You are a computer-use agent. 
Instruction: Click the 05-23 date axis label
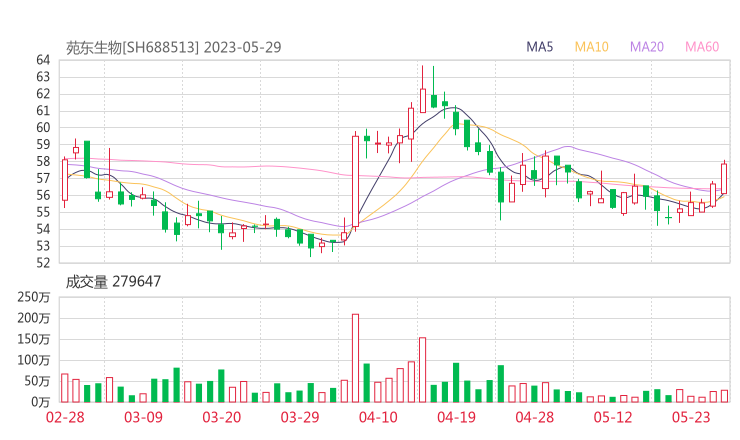691,417
